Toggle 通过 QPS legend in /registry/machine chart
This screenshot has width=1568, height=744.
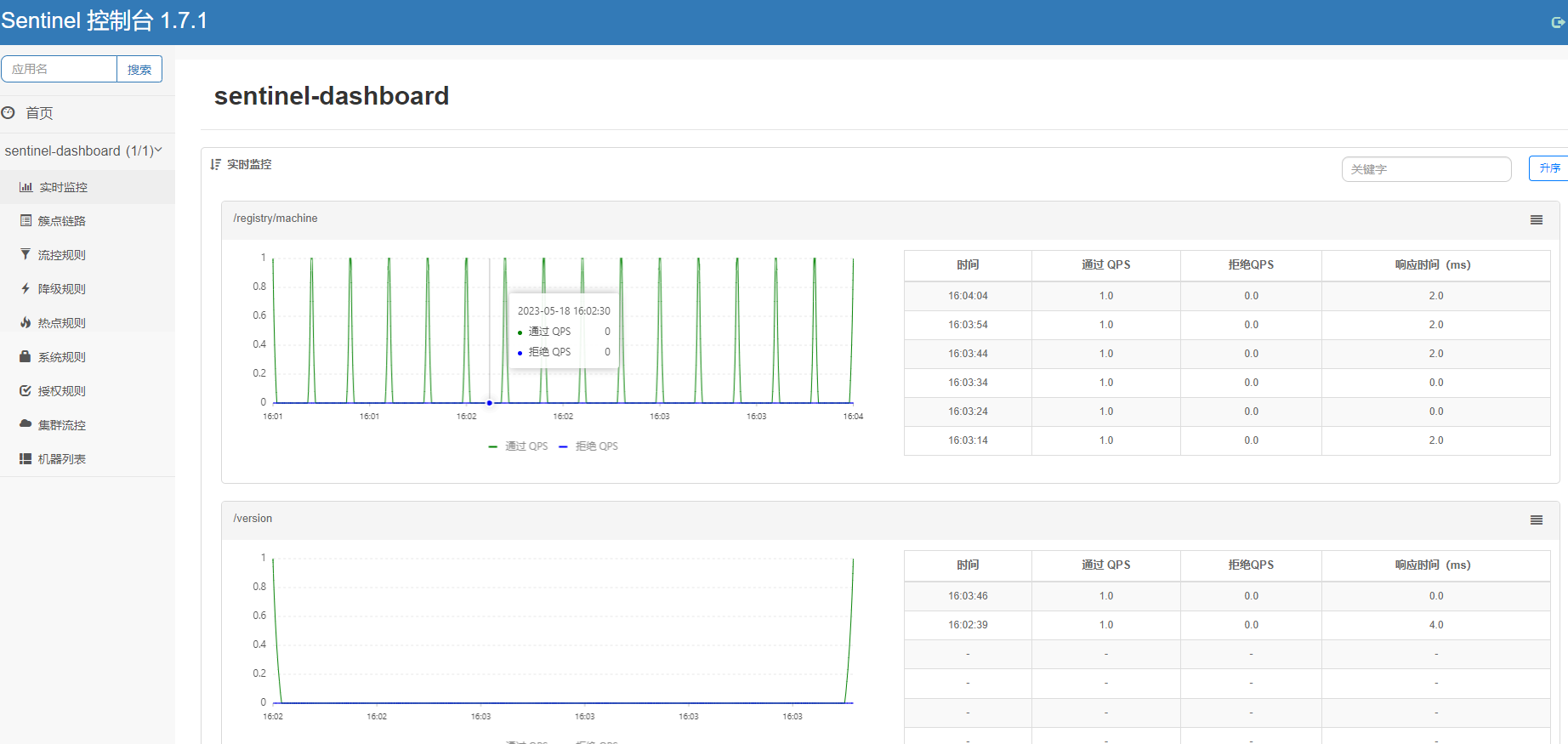click(519, 446)
